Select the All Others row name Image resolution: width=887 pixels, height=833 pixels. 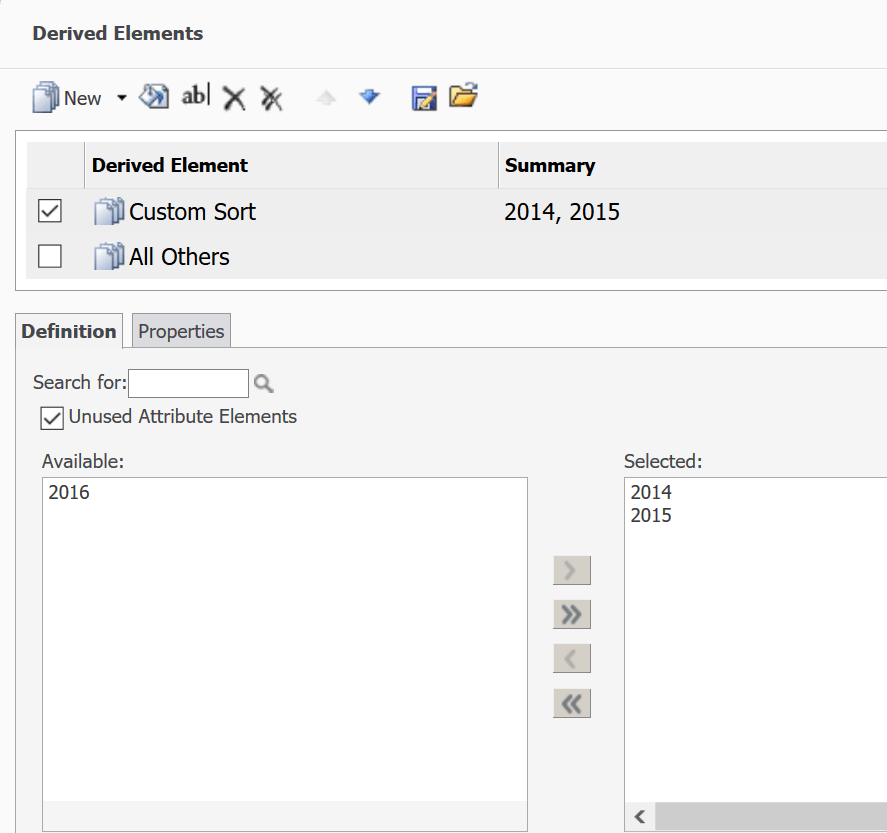[179, 257]
